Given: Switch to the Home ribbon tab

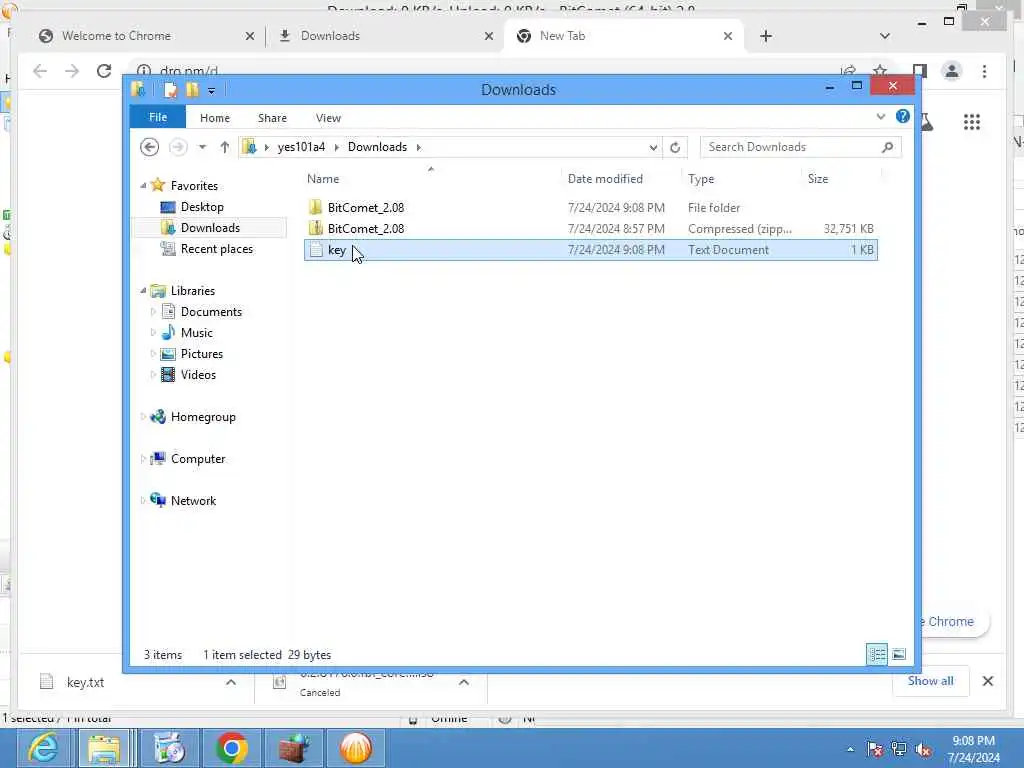Looking at the screenshot, I should [x=214, y=118].
